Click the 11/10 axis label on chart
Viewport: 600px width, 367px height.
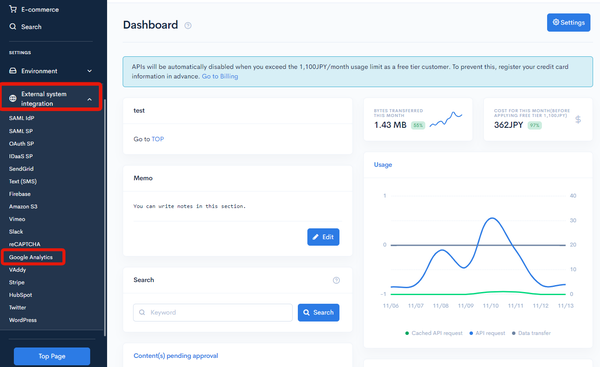(491, 306)
